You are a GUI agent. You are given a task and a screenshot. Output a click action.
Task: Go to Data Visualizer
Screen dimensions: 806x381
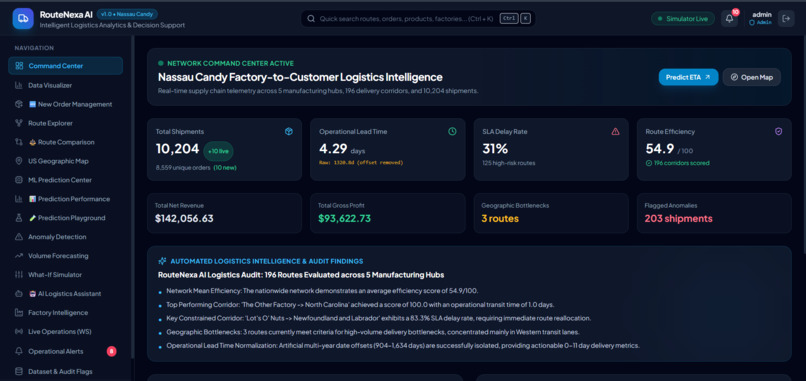point(65,85)
